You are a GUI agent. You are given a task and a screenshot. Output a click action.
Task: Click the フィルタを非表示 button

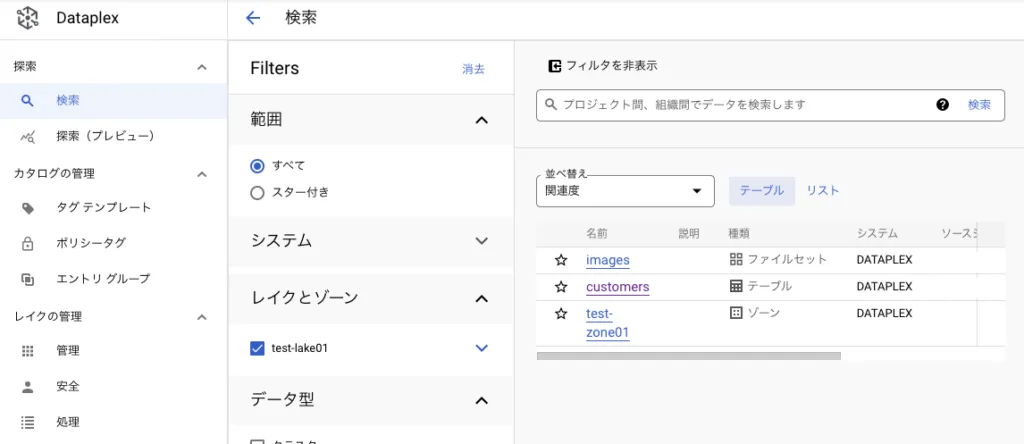(x=602, y=66)
